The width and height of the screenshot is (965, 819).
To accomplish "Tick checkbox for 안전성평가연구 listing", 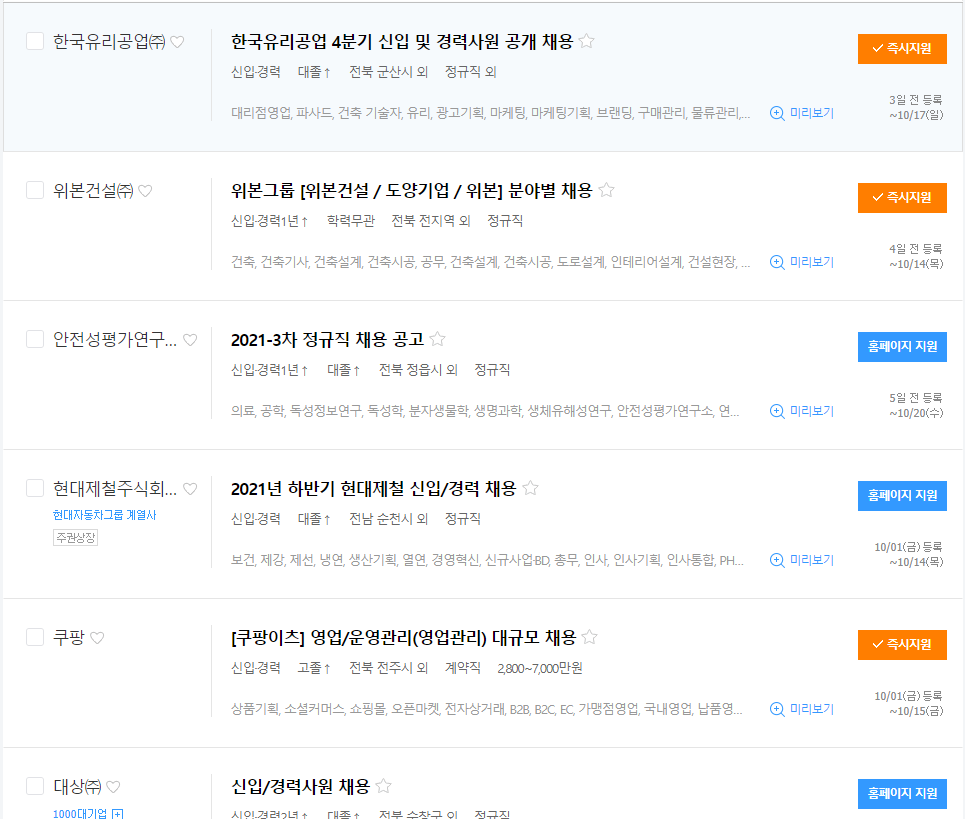I will click(35, 339).
